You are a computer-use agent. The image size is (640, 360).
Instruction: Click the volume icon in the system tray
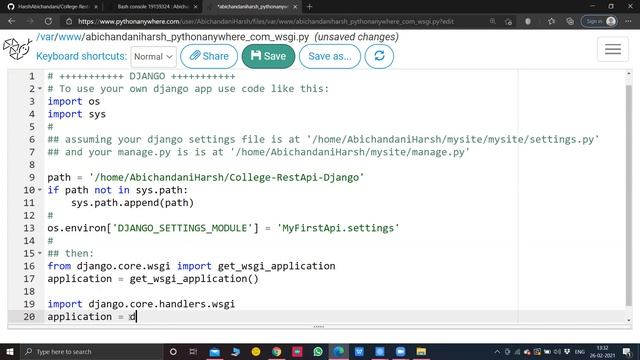557,351
